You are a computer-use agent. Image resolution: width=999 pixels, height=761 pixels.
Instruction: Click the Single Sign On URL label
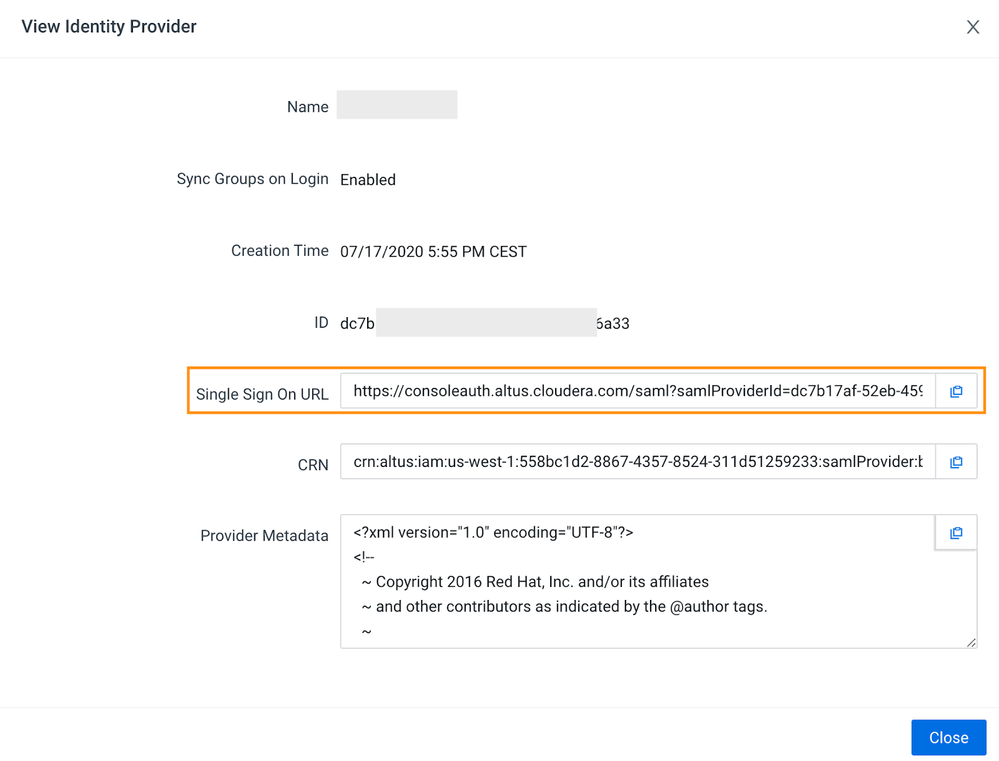pos(262,395)
